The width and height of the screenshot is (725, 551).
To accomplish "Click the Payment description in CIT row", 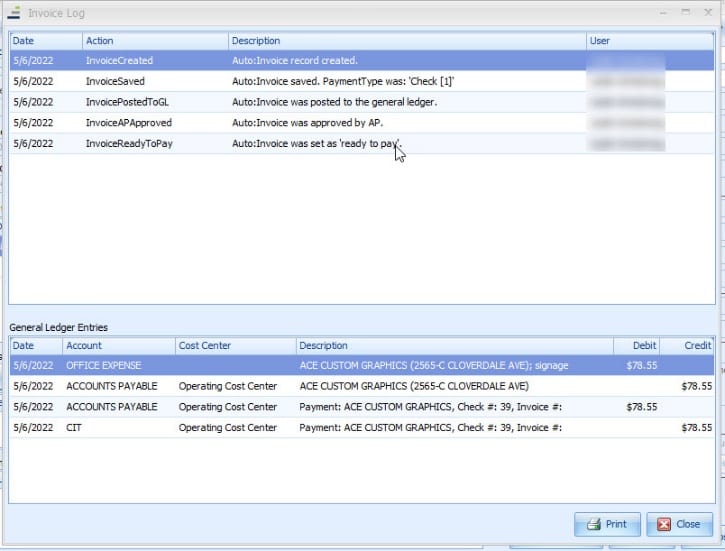I will [x=430, y=428].
